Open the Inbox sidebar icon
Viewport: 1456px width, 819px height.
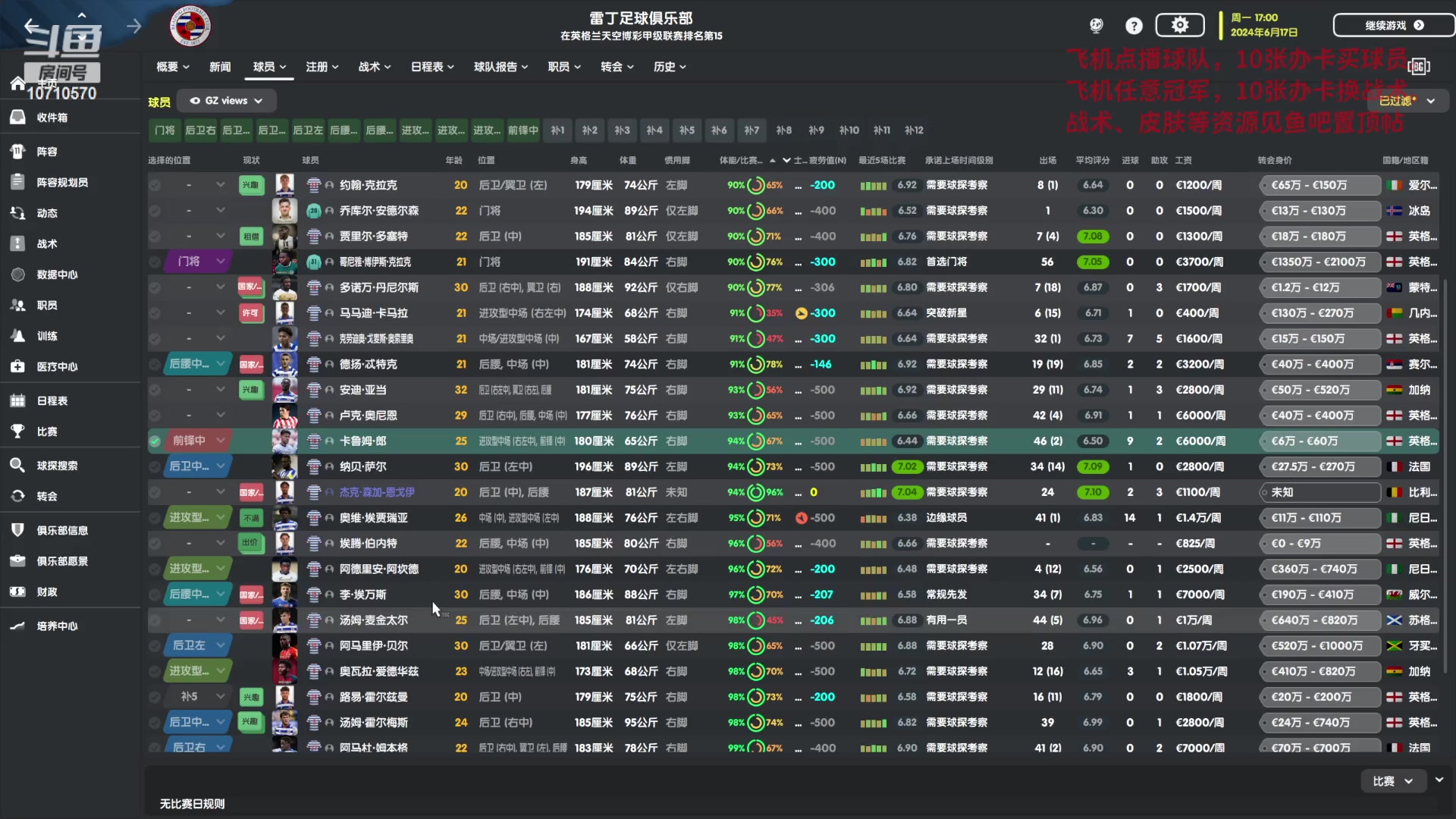(x=17, y=118)
